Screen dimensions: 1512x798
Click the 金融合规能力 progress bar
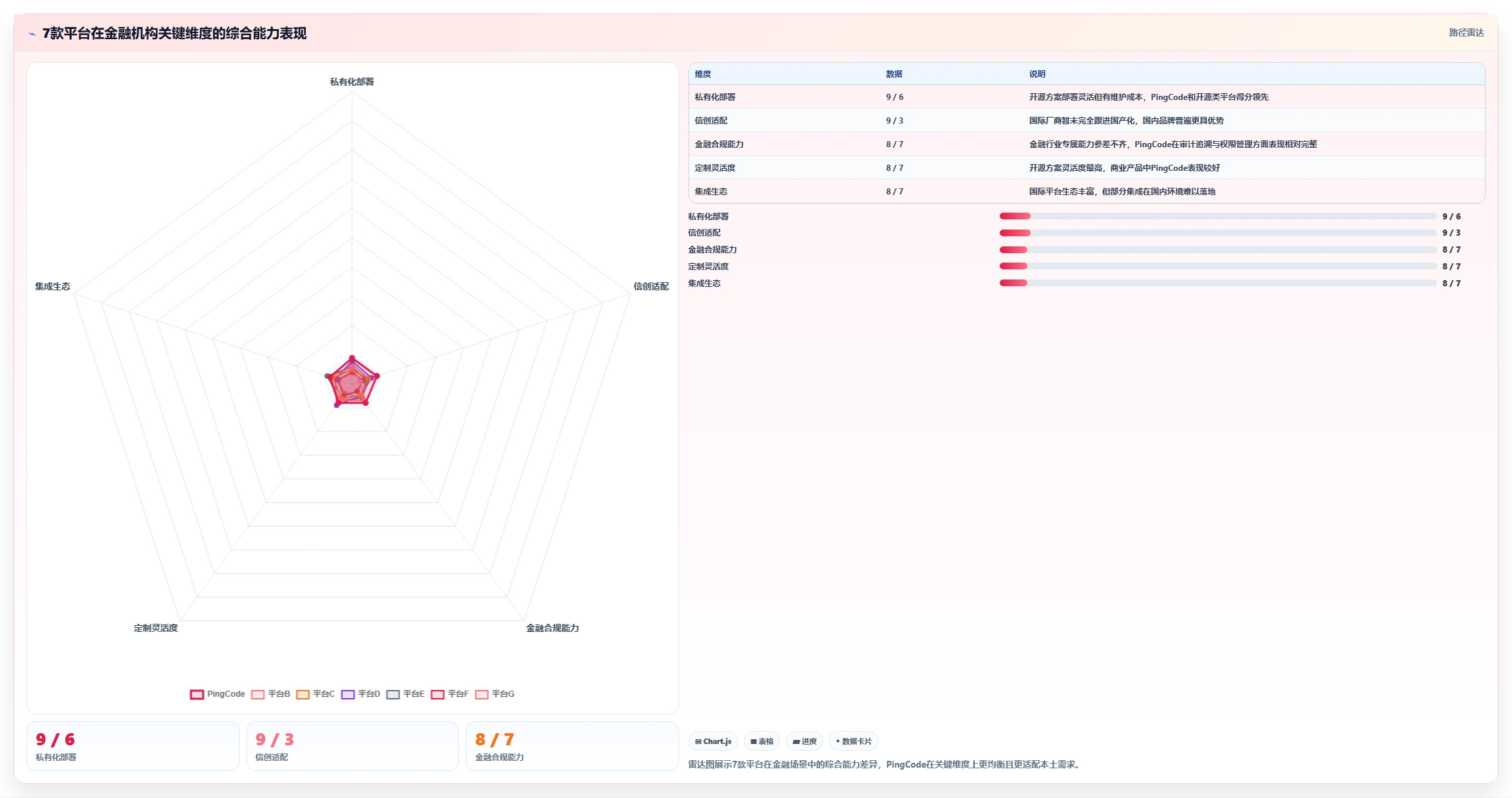click(x=1218, y=250)
